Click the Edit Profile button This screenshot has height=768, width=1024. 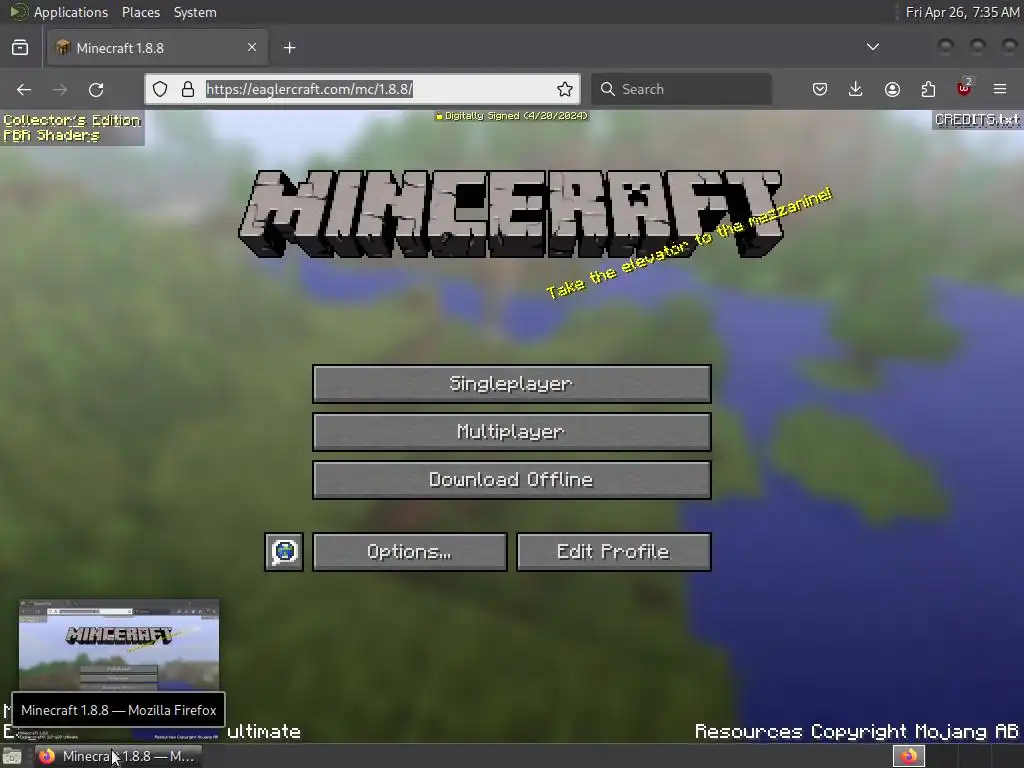(614, 552)
